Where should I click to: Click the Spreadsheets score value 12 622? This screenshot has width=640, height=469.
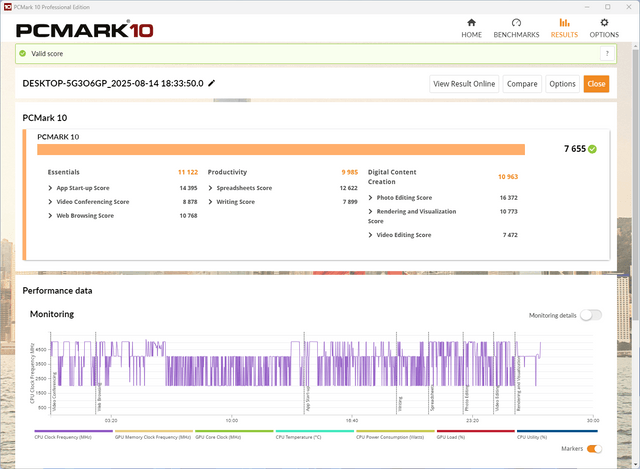(349, 188)
